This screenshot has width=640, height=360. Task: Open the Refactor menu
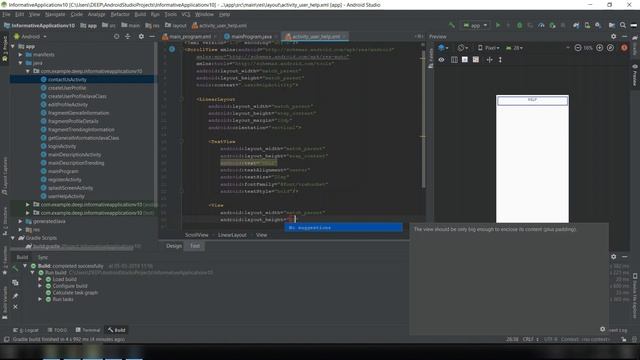pos(120,14)
